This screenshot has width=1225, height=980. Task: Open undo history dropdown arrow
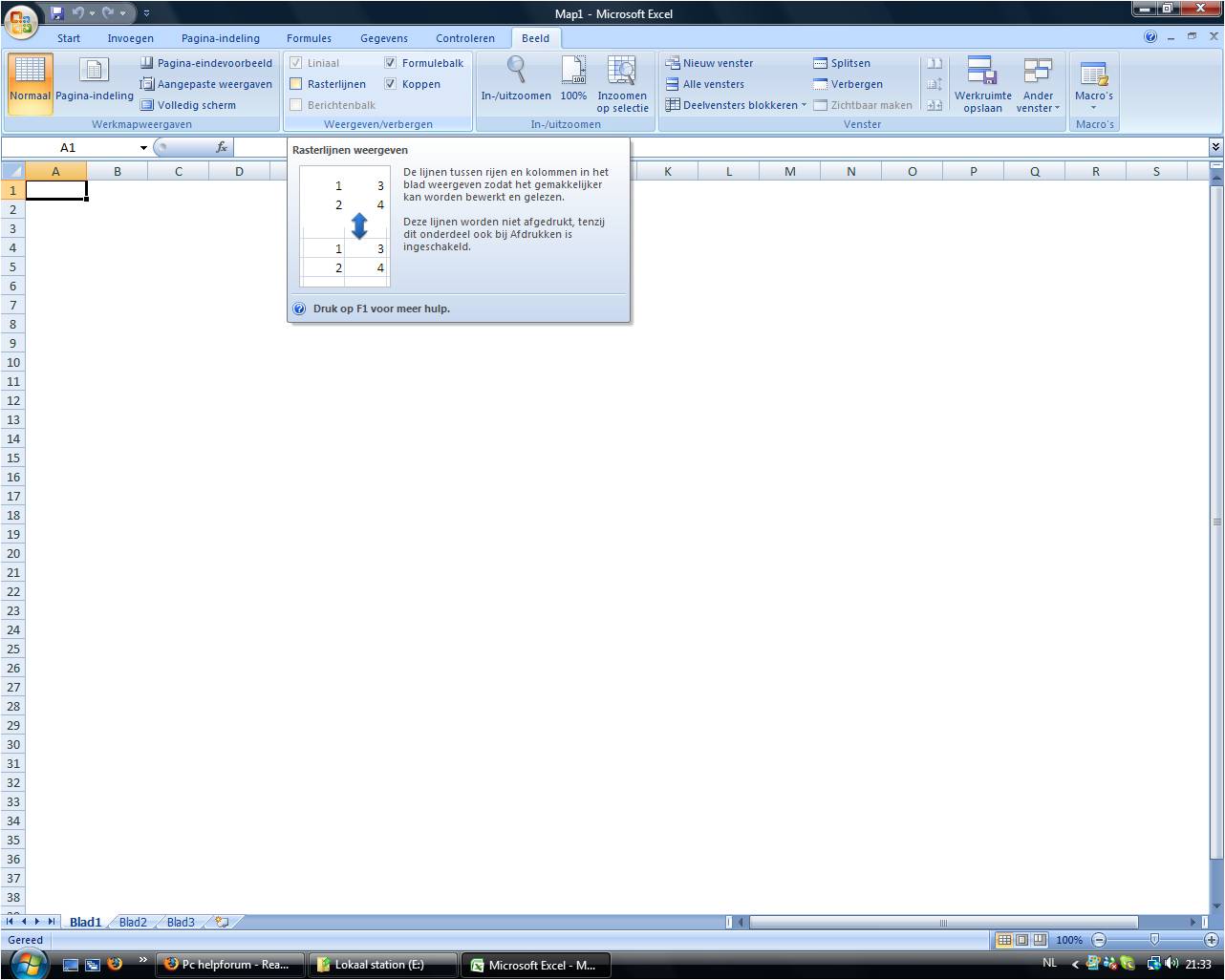92,13
